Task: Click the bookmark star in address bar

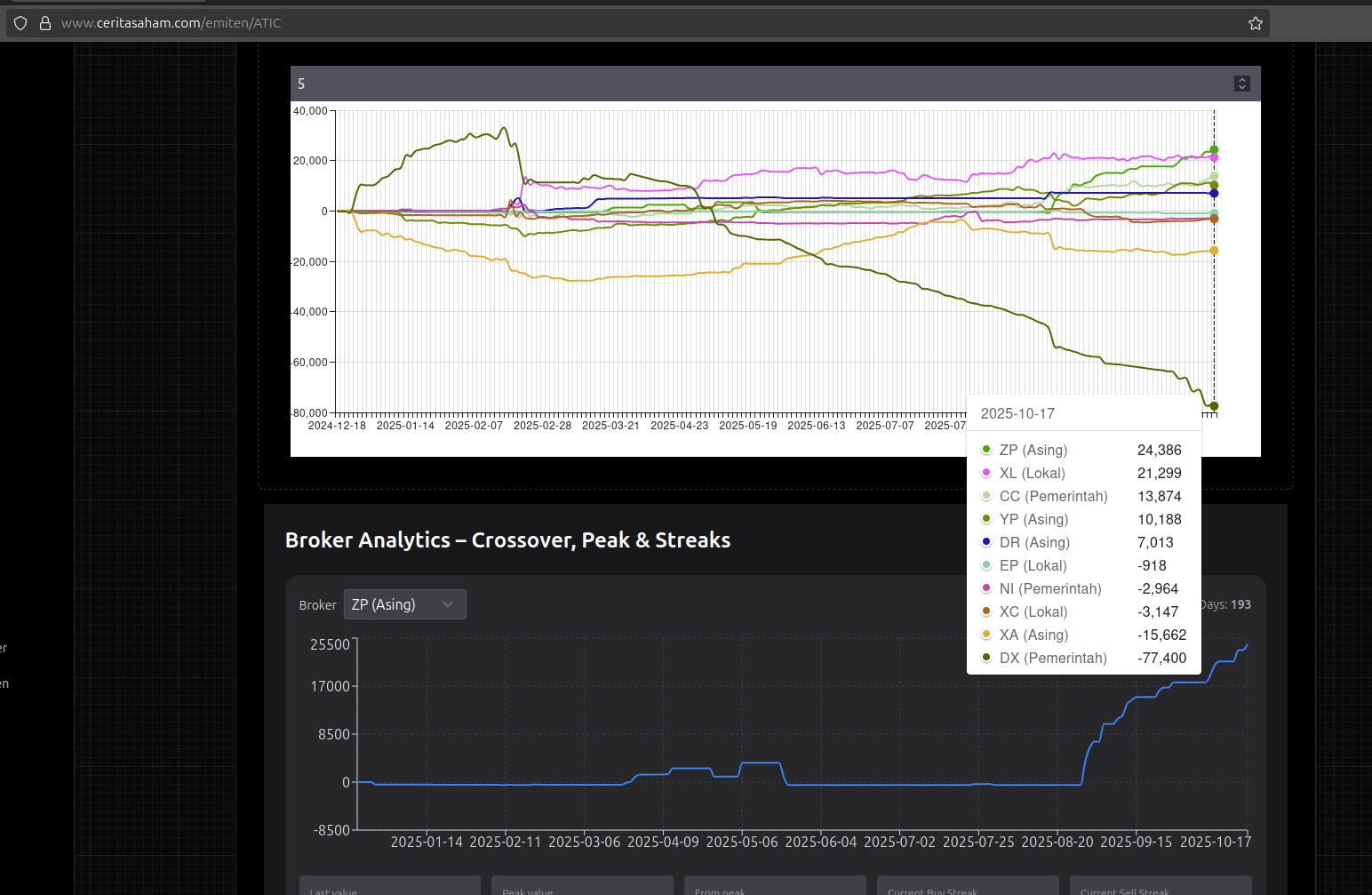Action: [x=1255, y=23]
